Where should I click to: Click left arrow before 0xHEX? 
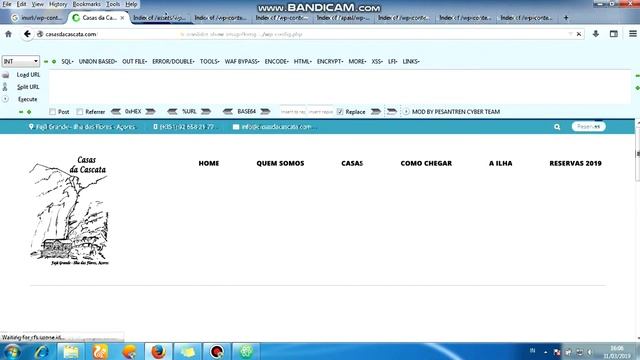(x=116, y=111)
